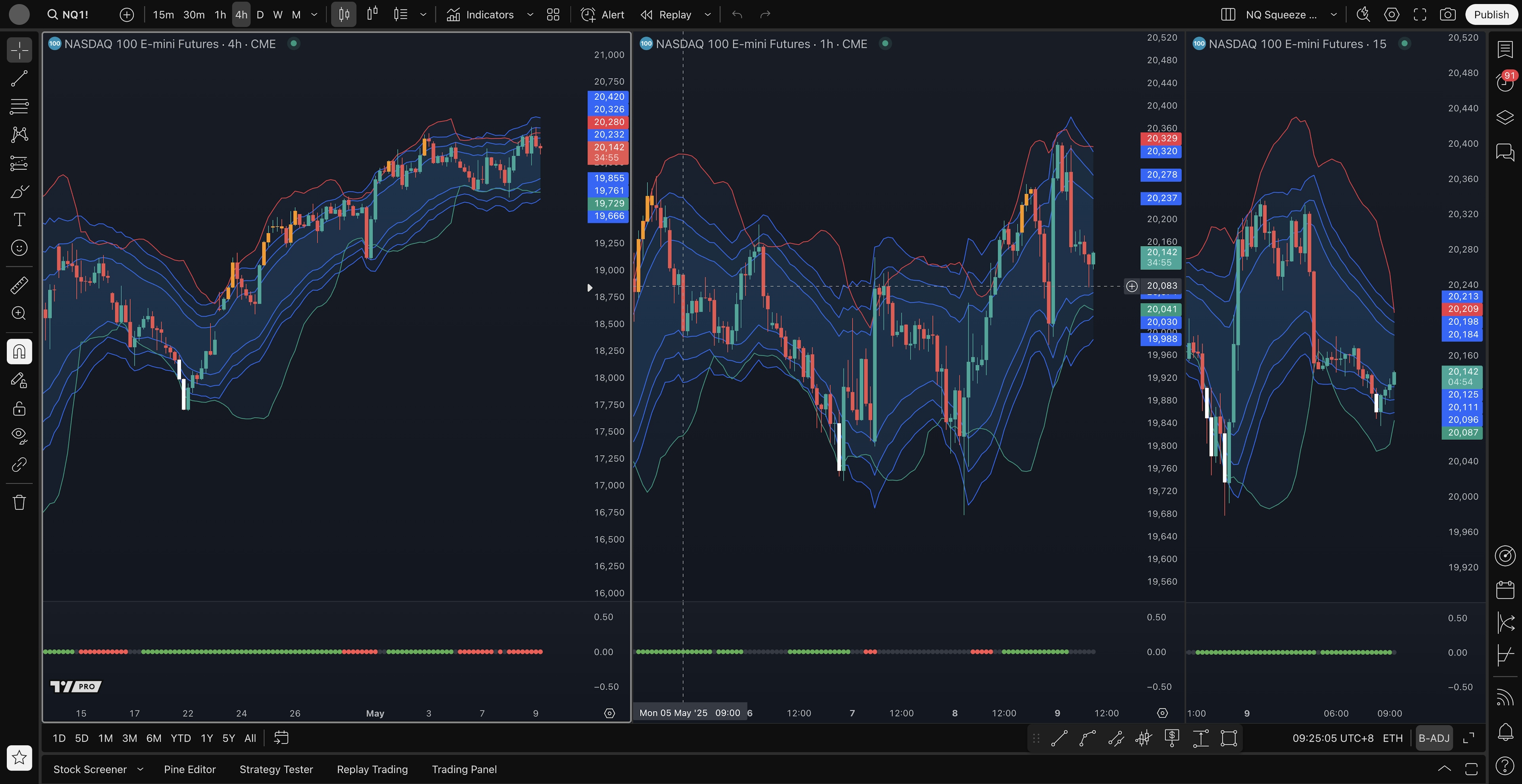Image resolution: width=1522 pixels, height=784 pixels.
Task: Click the trash remove objects icon
Action: coord(19,502)
